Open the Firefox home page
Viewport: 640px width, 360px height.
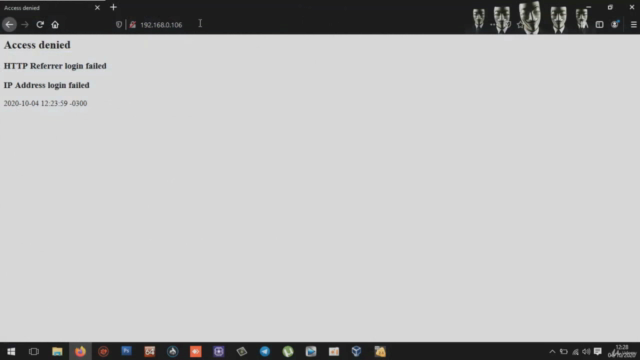55,24
